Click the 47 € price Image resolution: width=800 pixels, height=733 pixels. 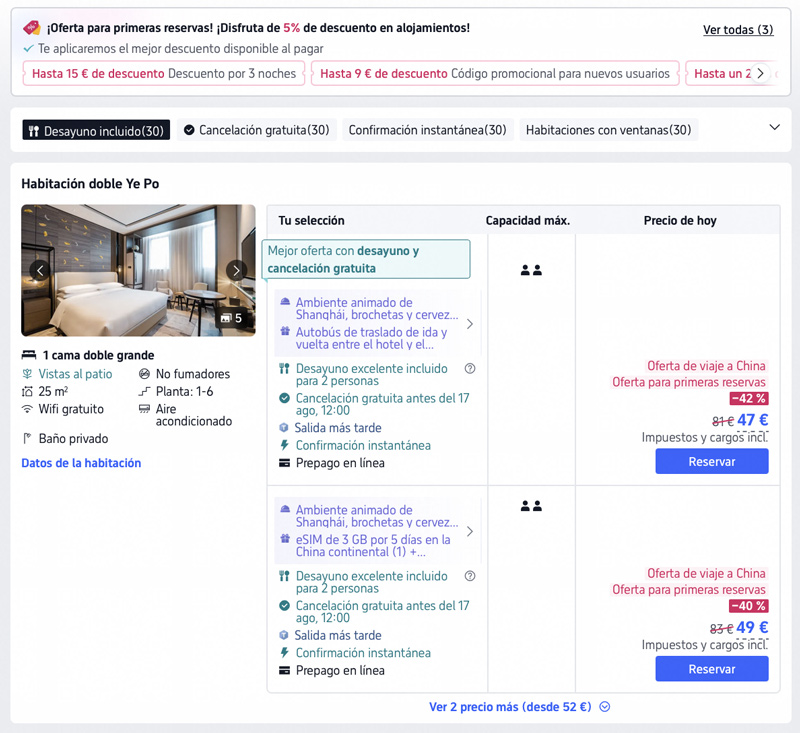753,420
